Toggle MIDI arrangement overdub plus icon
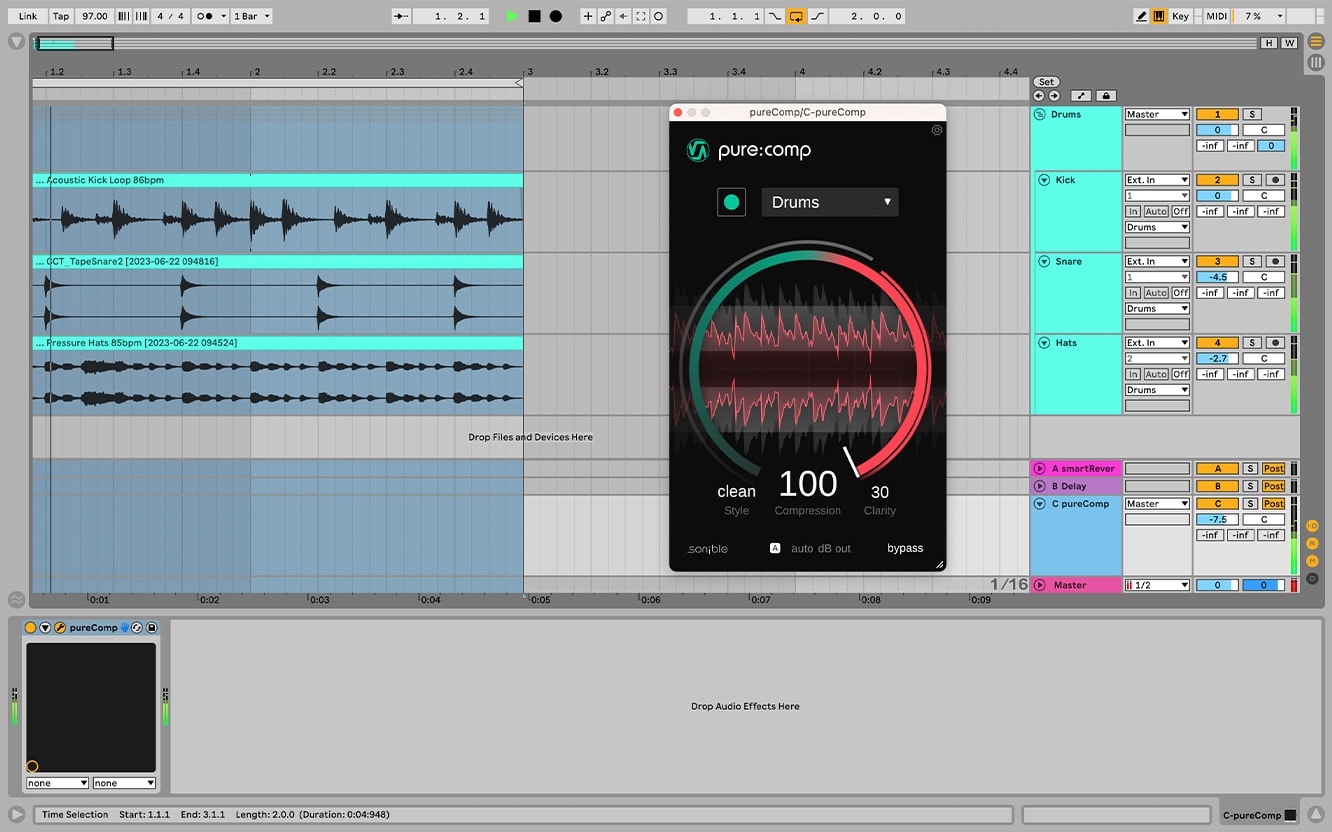Screen dimensions: 1332x832 [588, 16]
